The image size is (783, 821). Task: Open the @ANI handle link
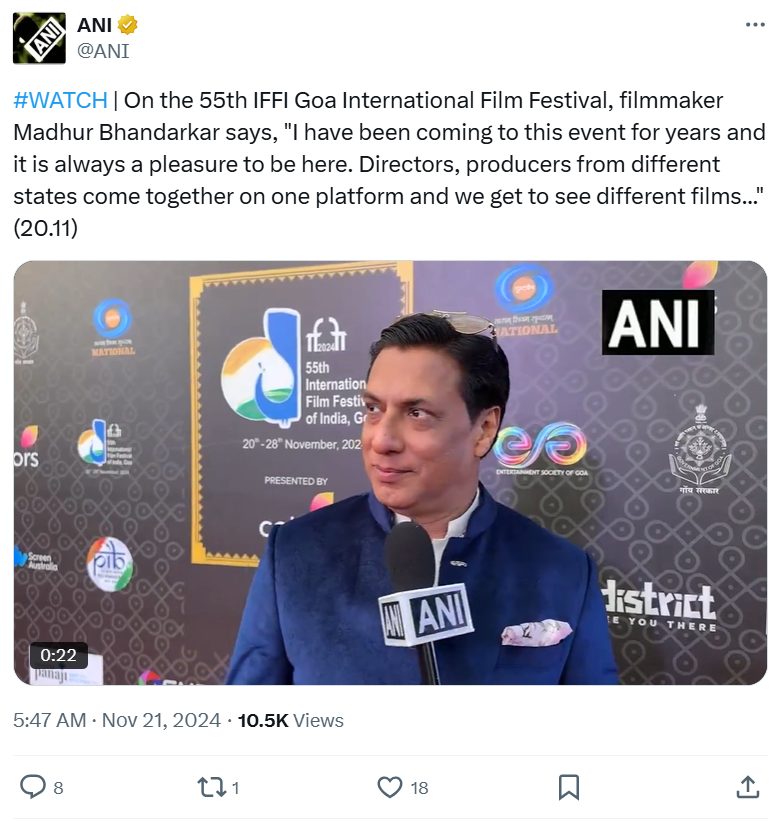[103, 51]
